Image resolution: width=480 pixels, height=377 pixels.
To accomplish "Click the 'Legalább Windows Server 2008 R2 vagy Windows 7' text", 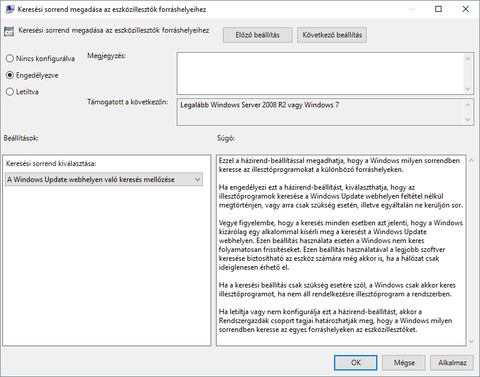I will click(x=260, y=105).
